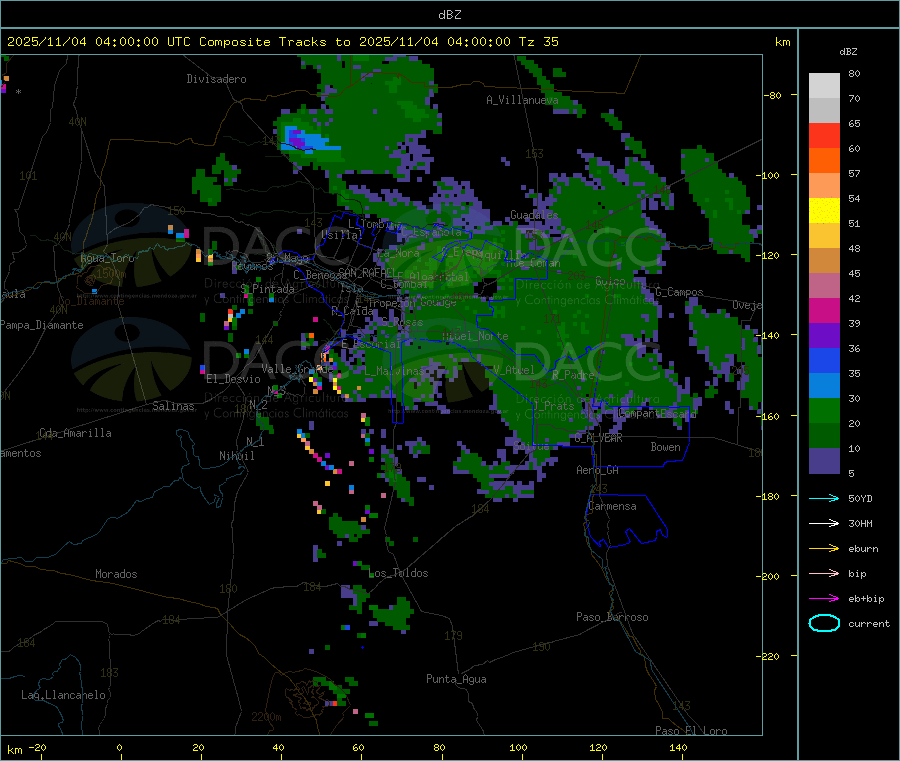Viewport: 900px width, 761px height.
Task: Click the 0 km horizontal axis label
Action: (x=119, y=747)
